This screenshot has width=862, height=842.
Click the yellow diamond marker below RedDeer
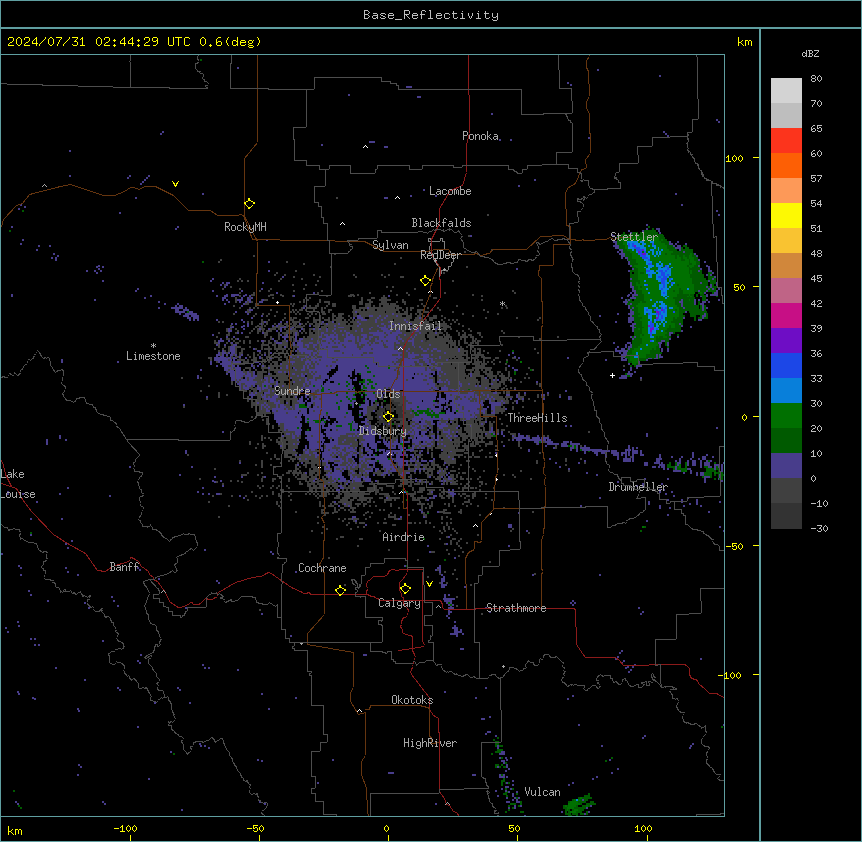[x=425, y=281]
